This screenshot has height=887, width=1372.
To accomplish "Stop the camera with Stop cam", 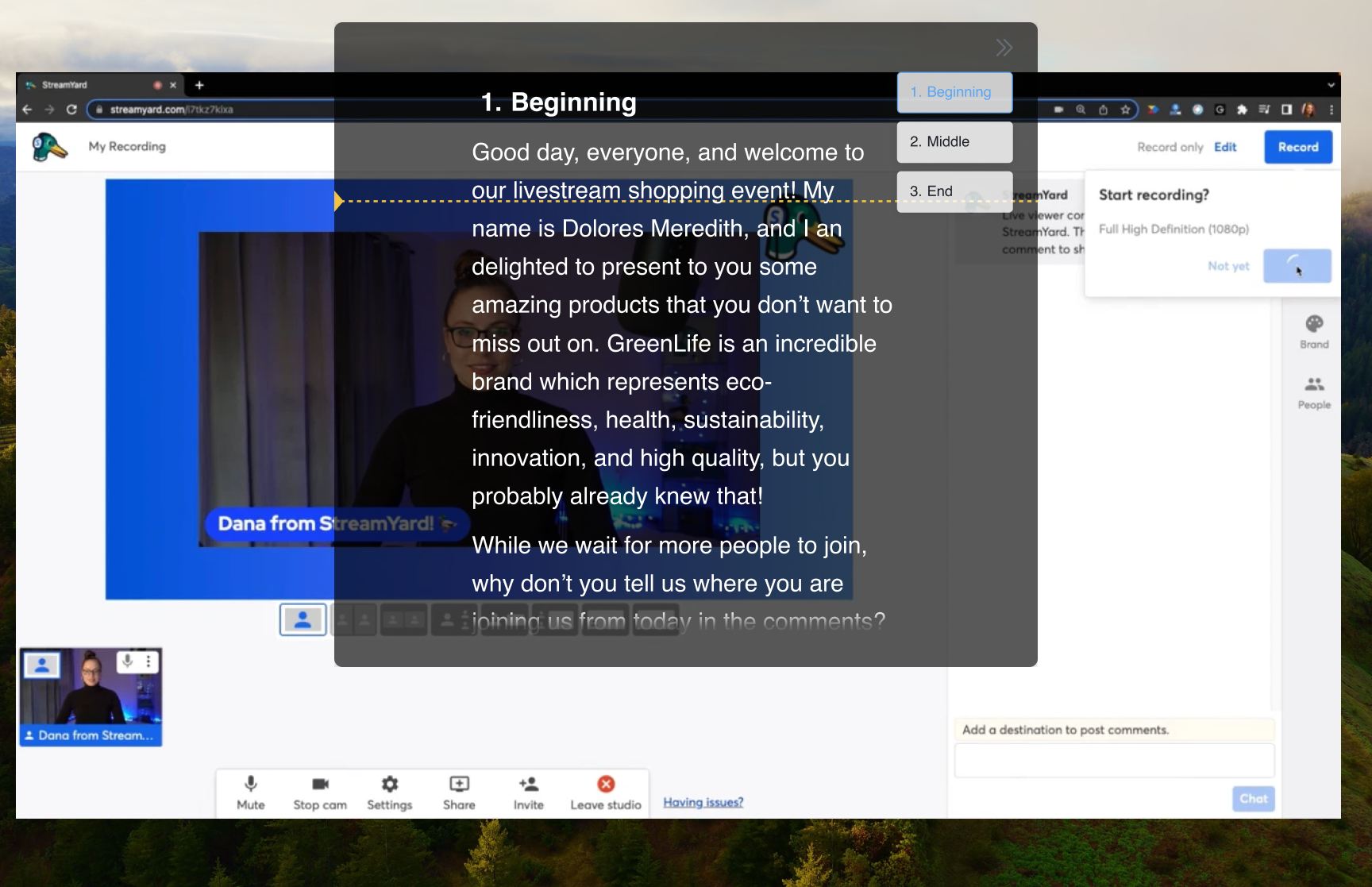I will pyautogui.click(x=320, y=793).
